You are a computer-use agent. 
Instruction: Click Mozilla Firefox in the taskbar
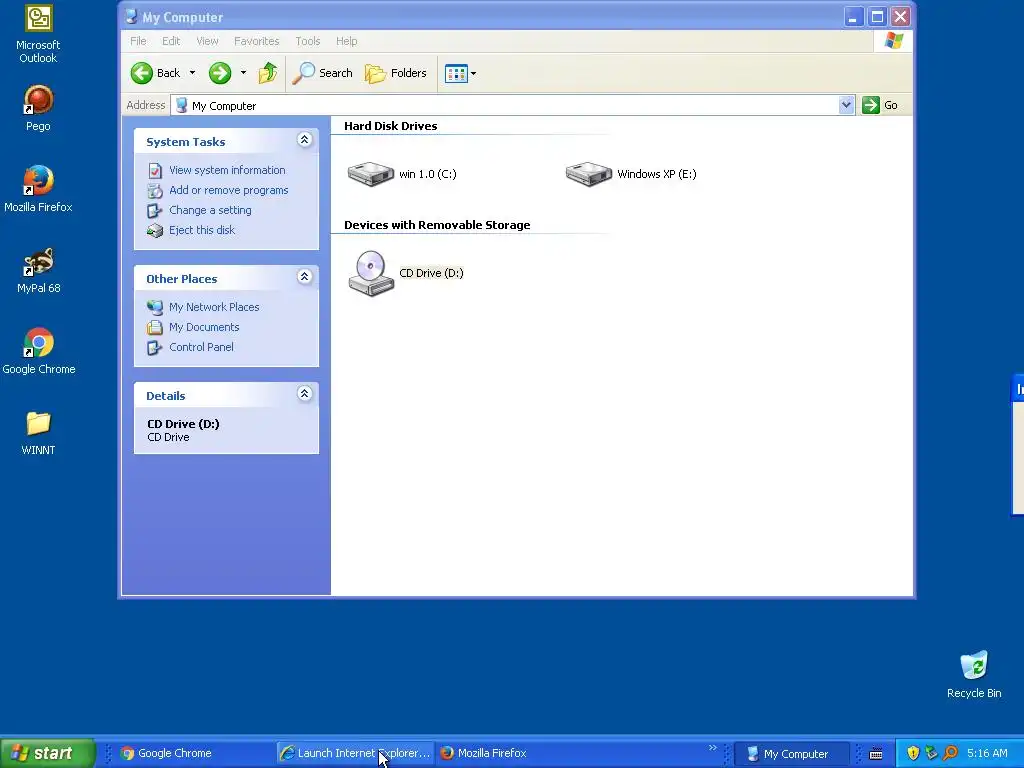click(x=483, y=753)
